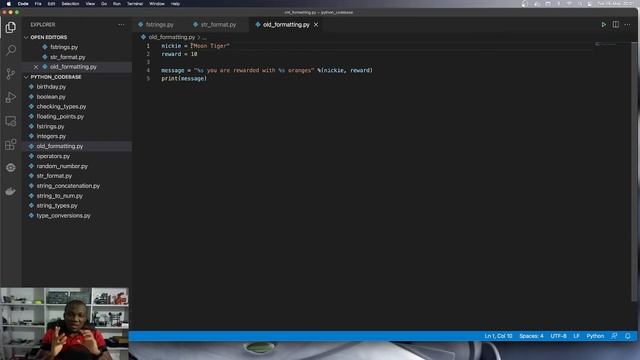Open the Window menu
Screen dimensions: 640x360
pos(157,4)
